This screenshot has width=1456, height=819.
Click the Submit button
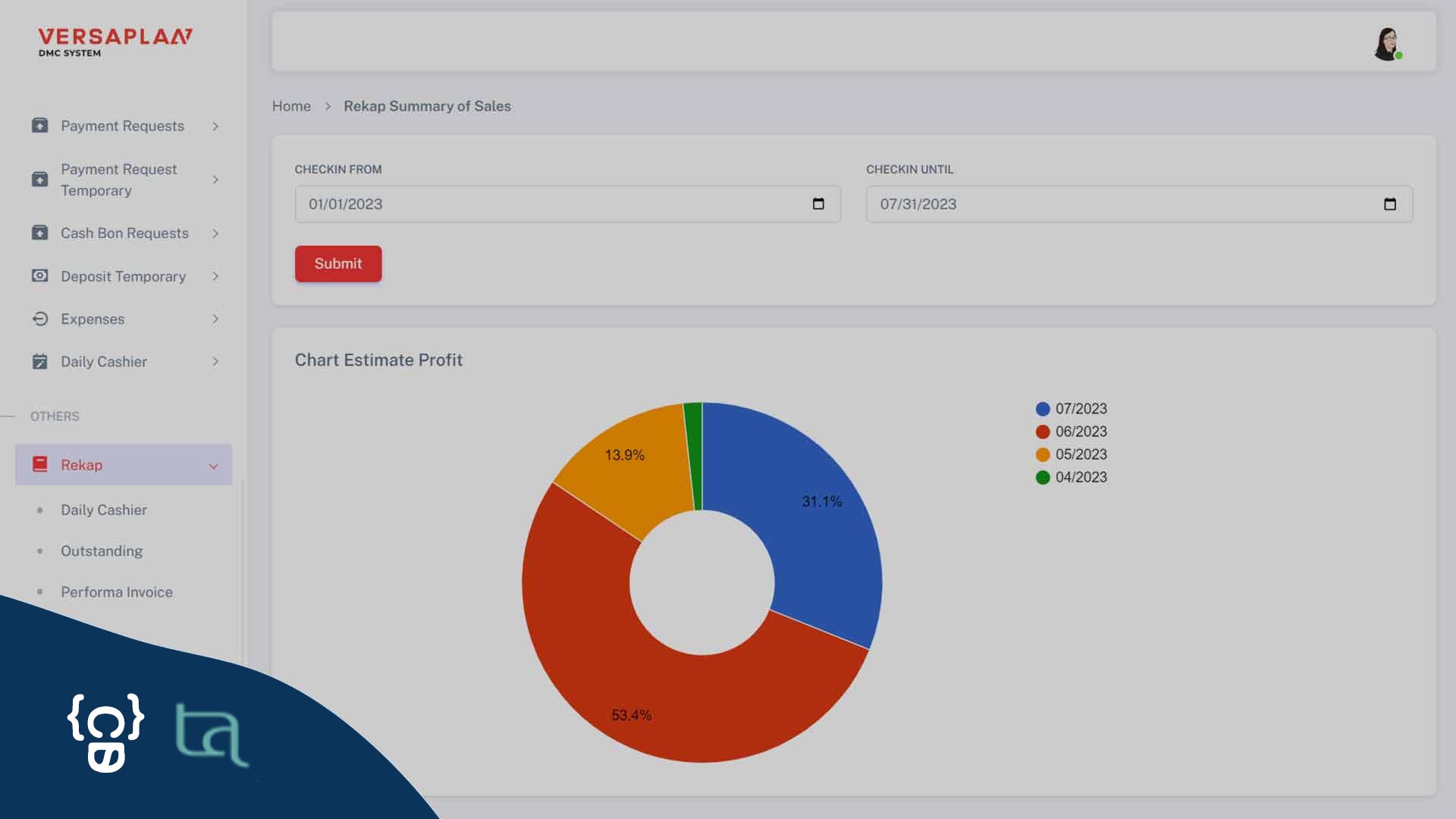click(x=338, y=263)
